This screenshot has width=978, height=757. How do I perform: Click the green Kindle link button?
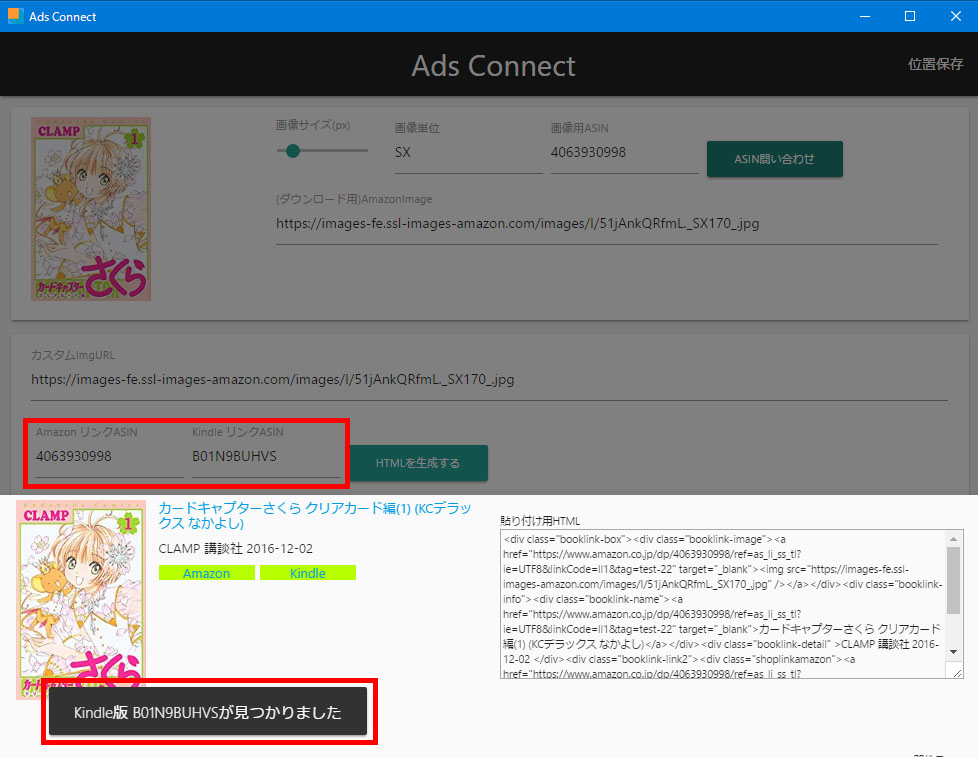[x=307, y=573]
